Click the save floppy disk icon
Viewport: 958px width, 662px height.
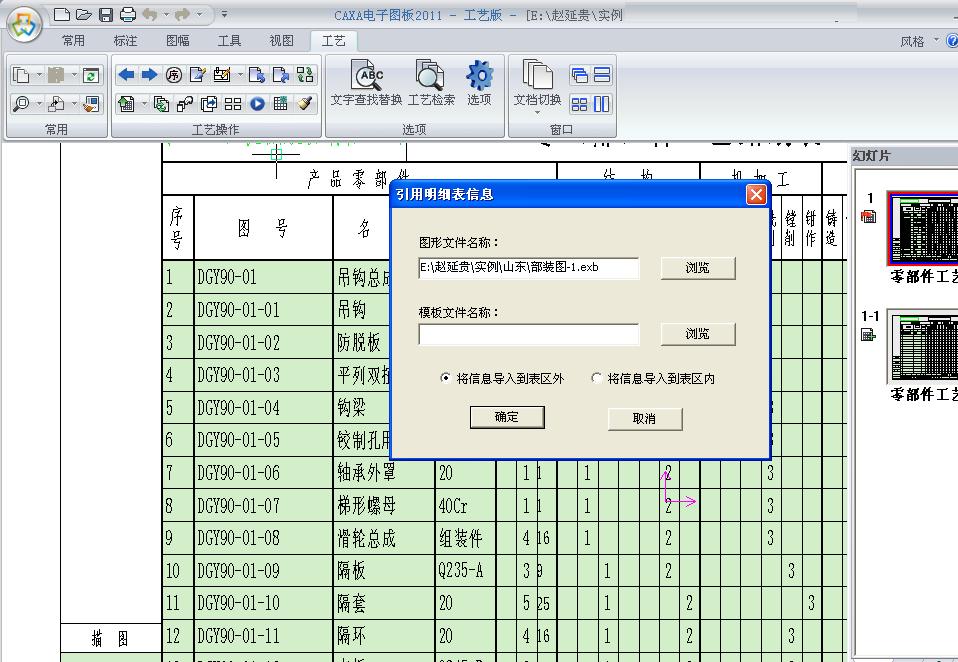pos(106,15)
